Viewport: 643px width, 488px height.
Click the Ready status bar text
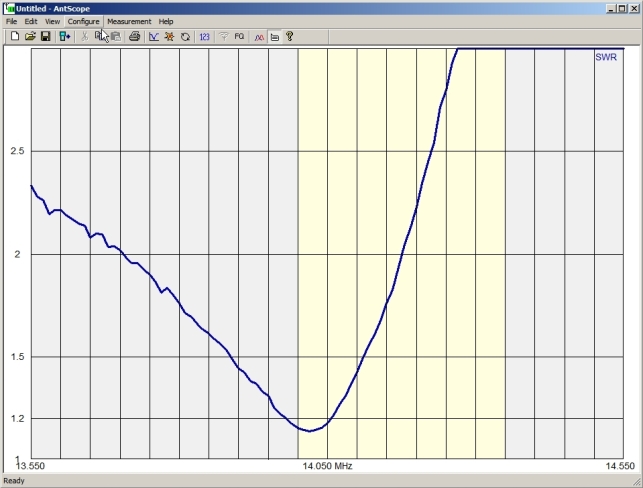pos(14,481)
